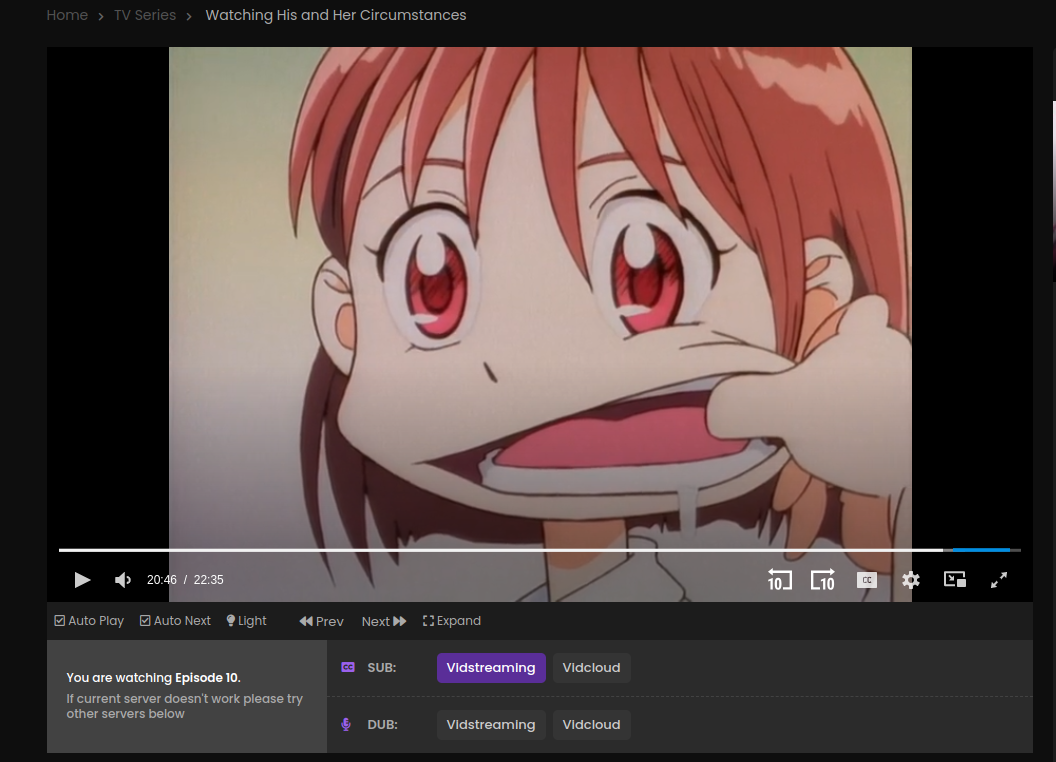Toggle closed captions CC button
This screenshot has width=1056, height=762.
pyautogui.click(x=867, y=580)
